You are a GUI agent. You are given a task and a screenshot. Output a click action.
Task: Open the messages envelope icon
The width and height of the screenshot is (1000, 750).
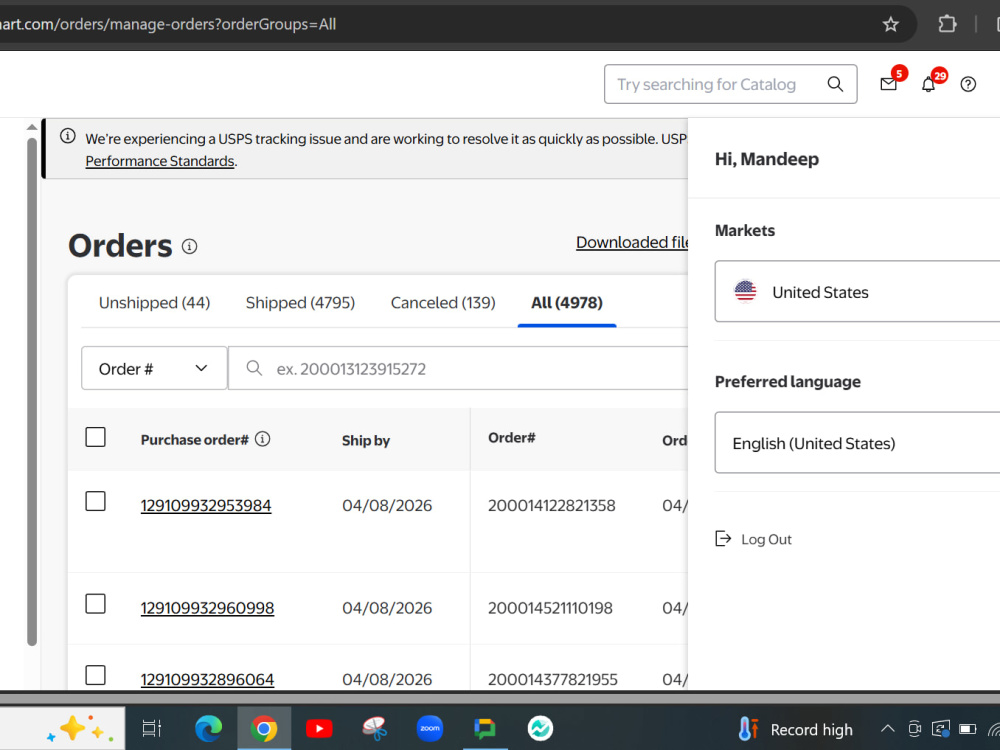[888, 84]
